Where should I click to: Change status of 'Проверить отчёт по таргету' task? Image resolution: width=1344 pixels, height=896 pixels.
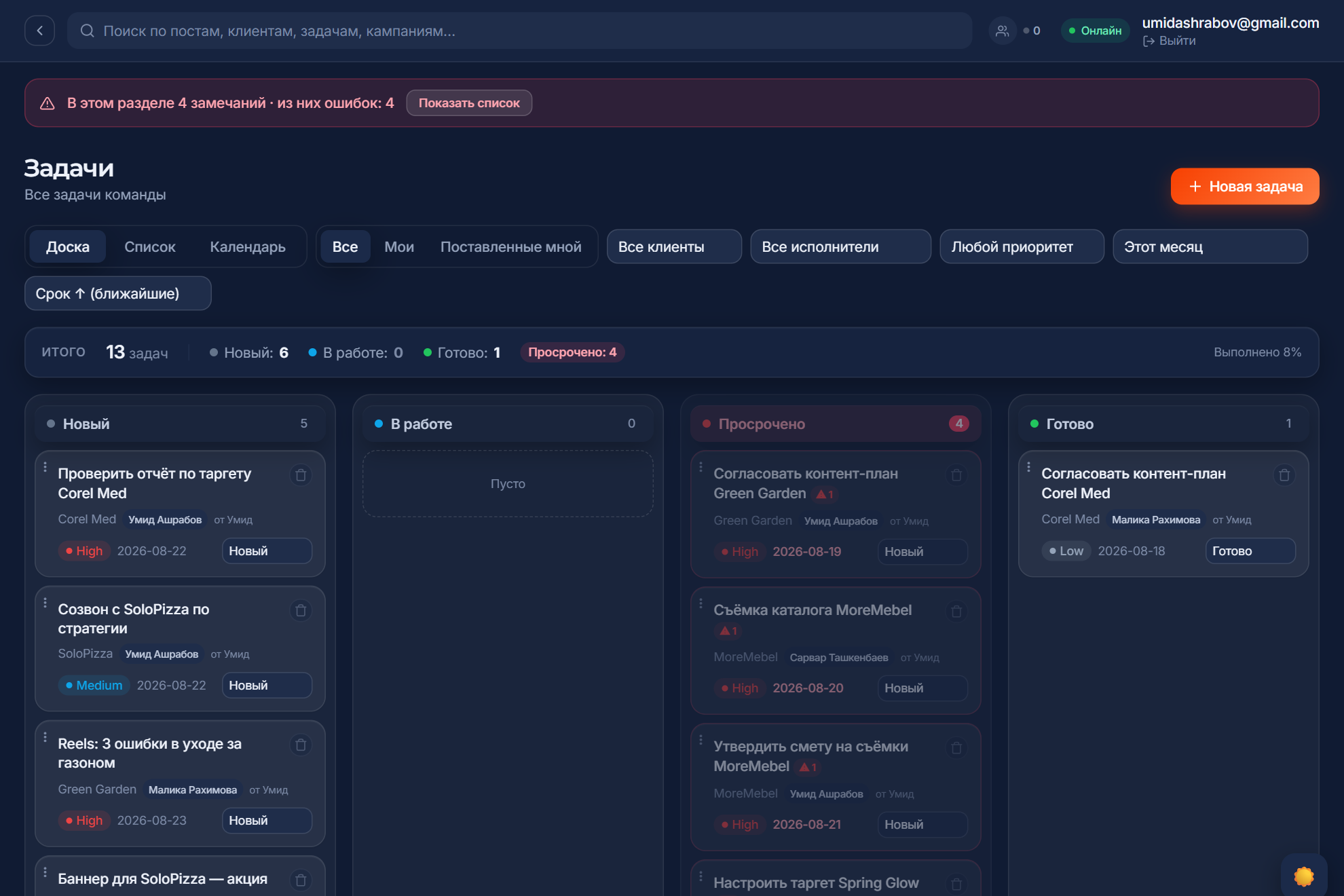click(x=267, y=551)
